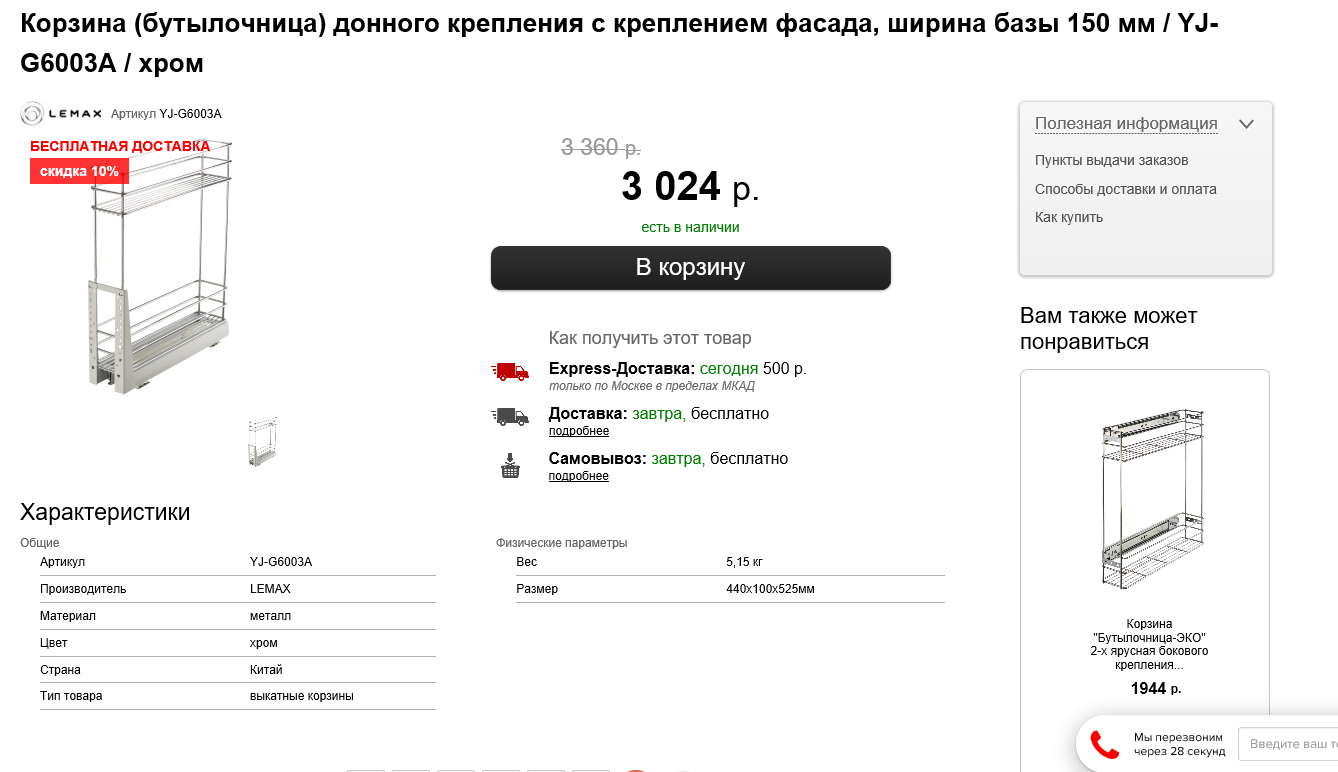Click the 'Корзина Бутылочница-ЭКО' product title
Image resolution: width=1338 pixels, height=772 pixels.
[1149, 644]
